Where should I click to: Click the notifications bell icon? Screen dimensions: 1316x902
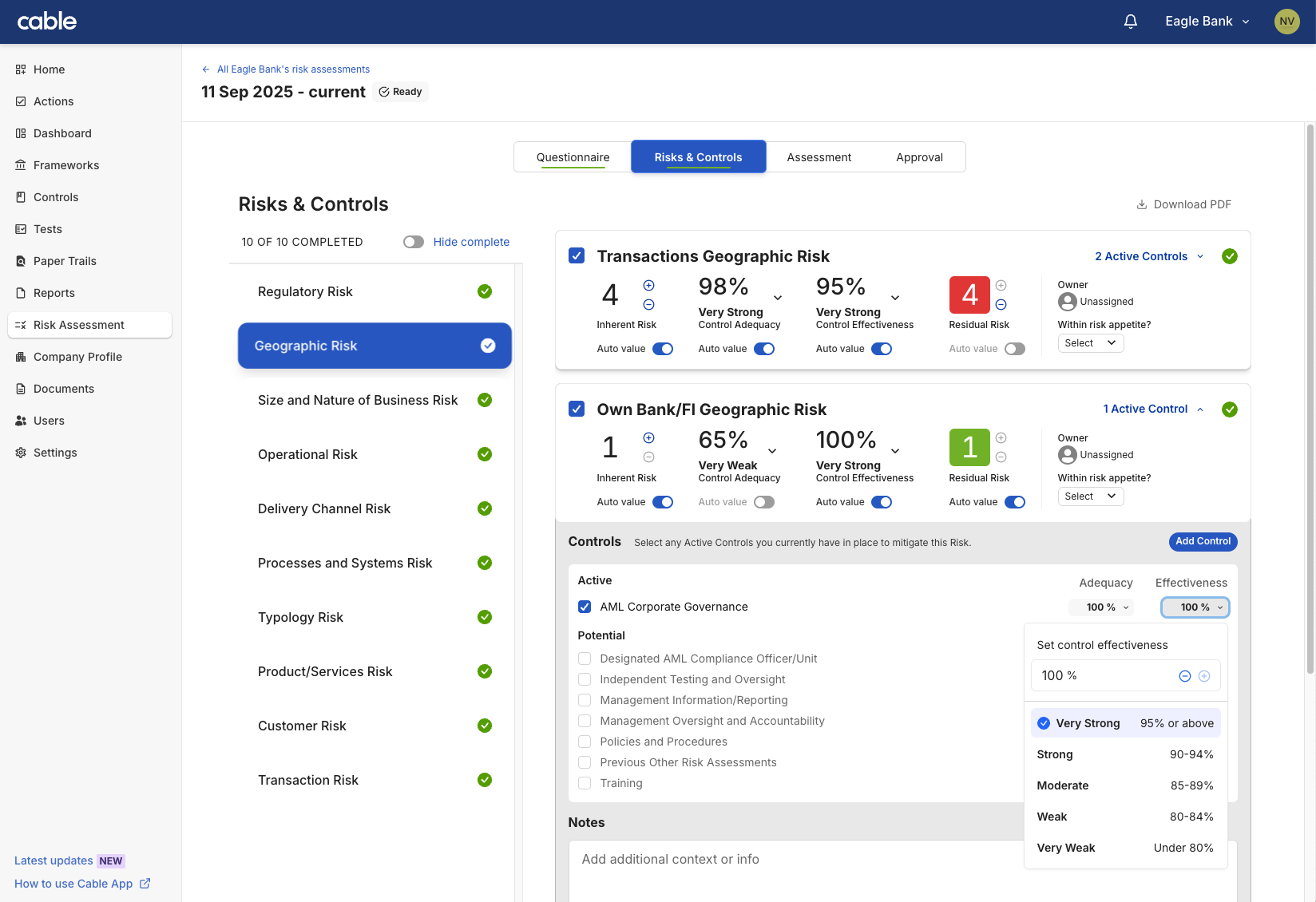click(1130, 22)
